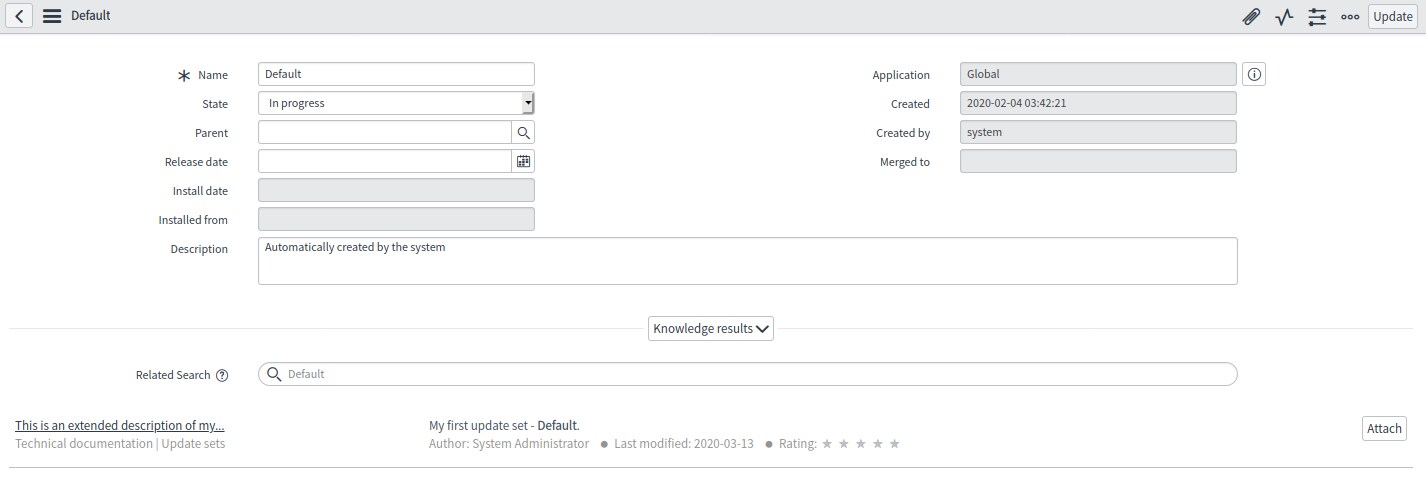Rate the article five stars
The image size is (1426, 484).
(x=895, y=444)
